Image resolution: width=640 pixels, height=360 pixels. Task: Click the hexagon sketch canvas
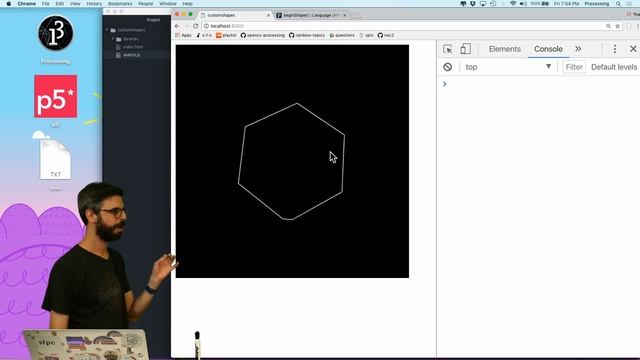click(292, 161)
